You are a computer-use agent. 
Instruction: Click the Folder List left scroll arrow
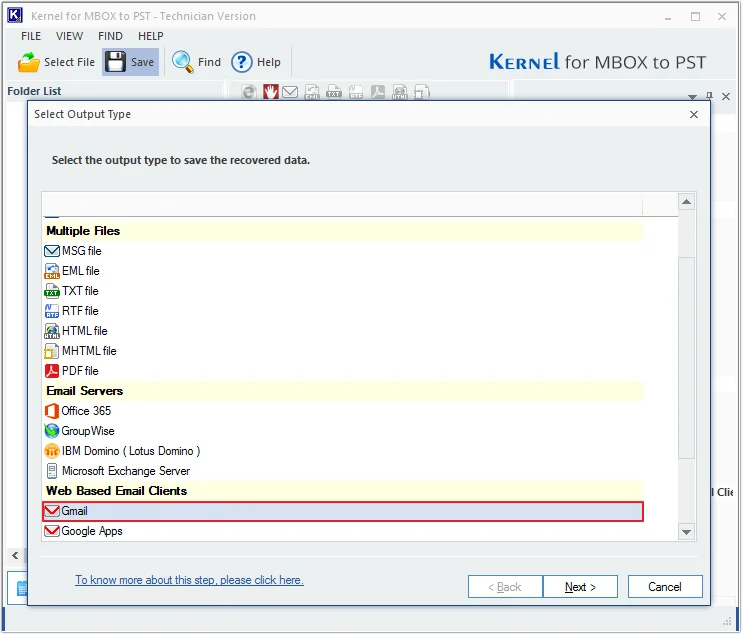click(15, 555)
